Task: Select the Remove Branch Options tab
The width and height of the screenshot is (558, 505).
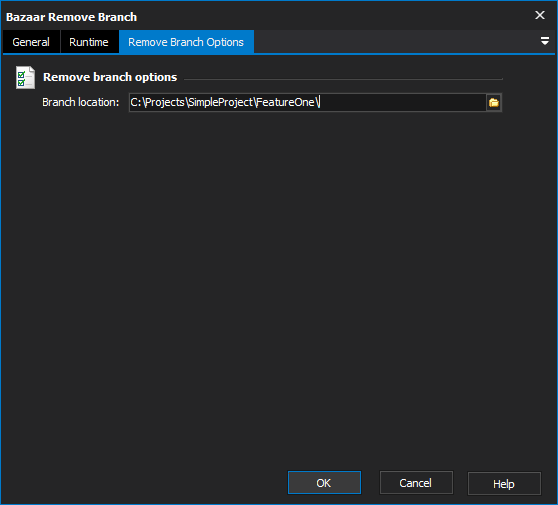Action: 186,42
